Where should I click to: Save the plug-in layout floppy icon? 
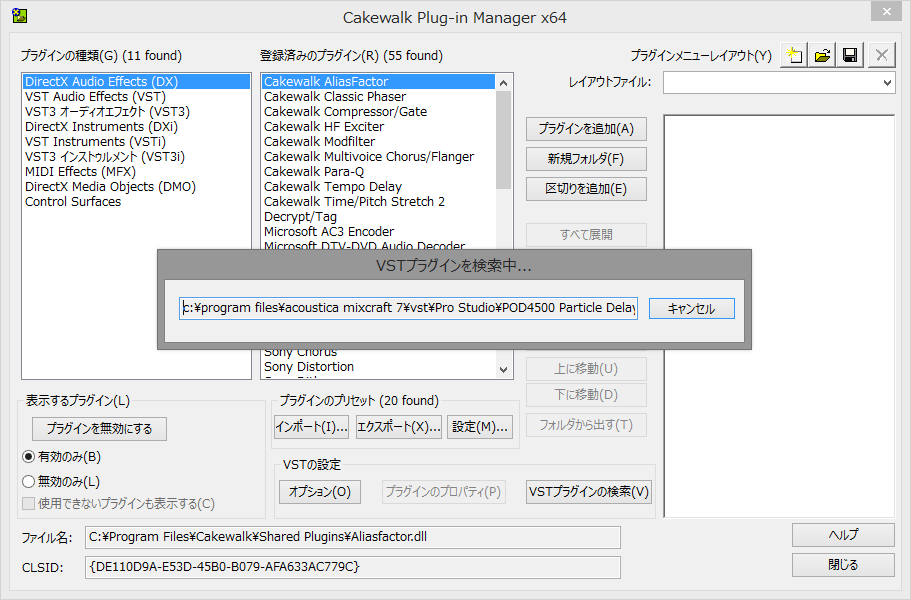click(x=850, y=56)
